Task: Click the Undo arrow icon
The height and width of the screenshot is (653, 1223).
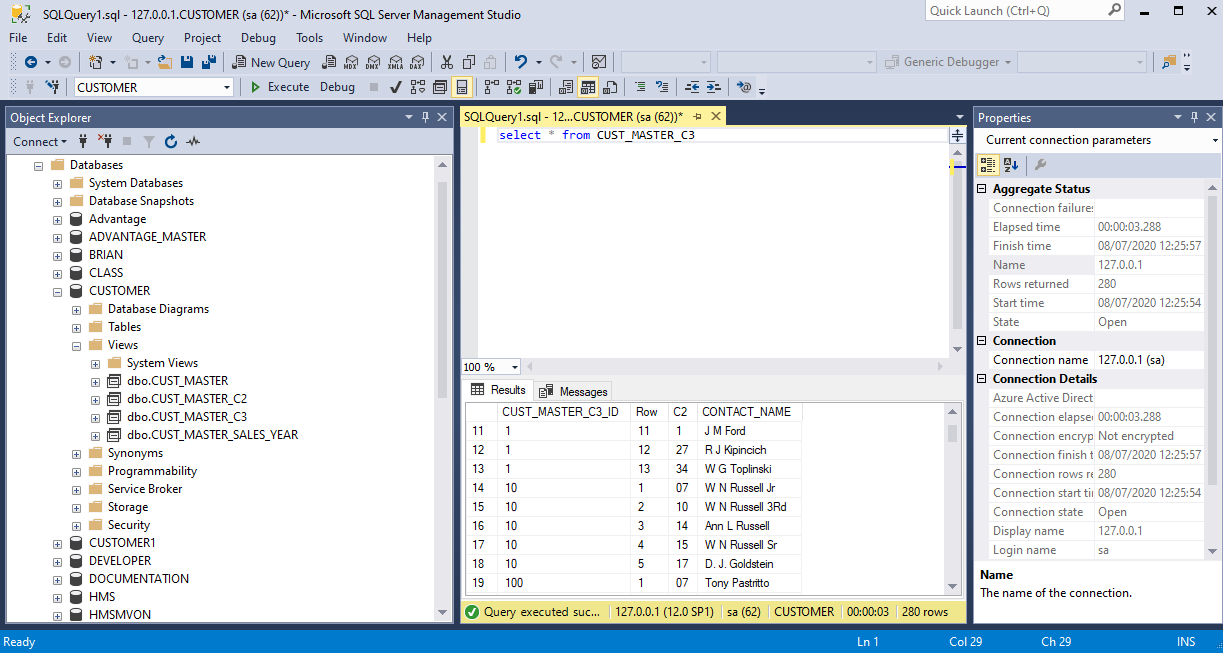Action: tap(520, 62)
